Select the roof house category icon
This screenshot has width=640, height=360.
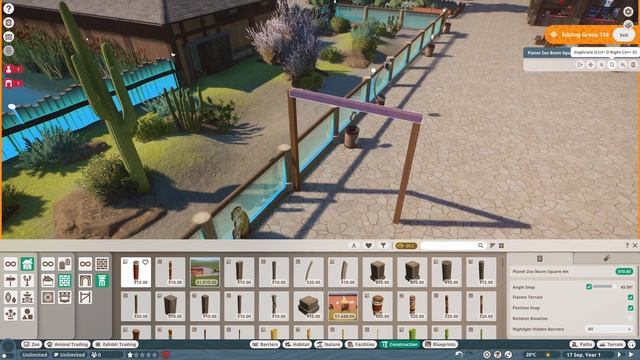click(48, 280)
